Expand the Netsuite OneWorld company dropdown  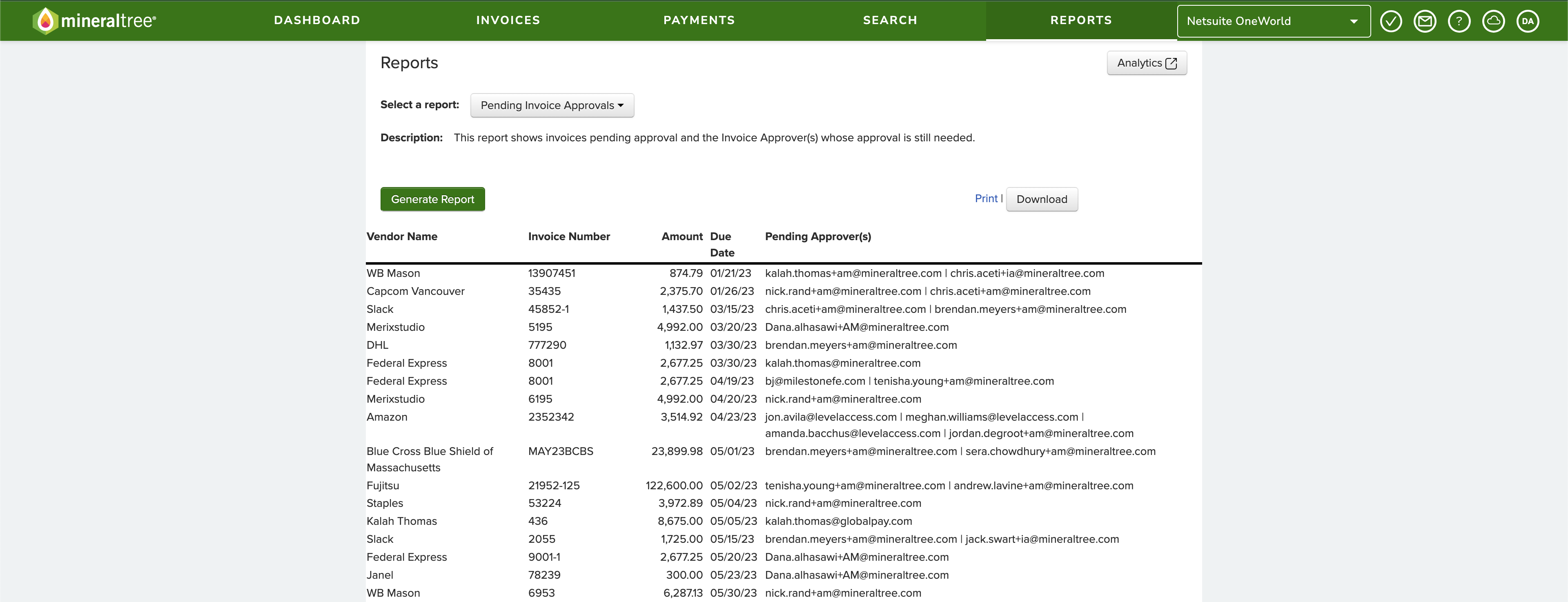pyautogui.click(x=1274, y=21)
